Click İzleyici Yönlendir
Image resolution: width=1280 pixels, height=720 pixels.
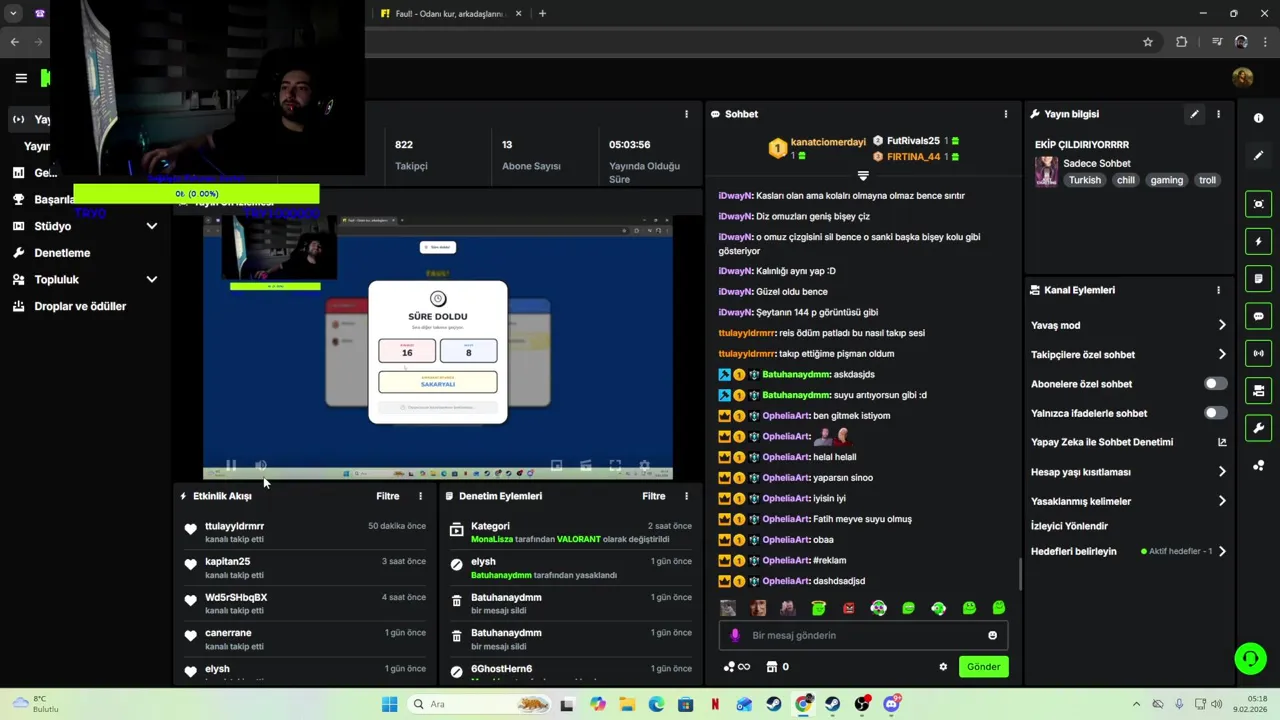pyautogui.click(x=1069, y=526)
